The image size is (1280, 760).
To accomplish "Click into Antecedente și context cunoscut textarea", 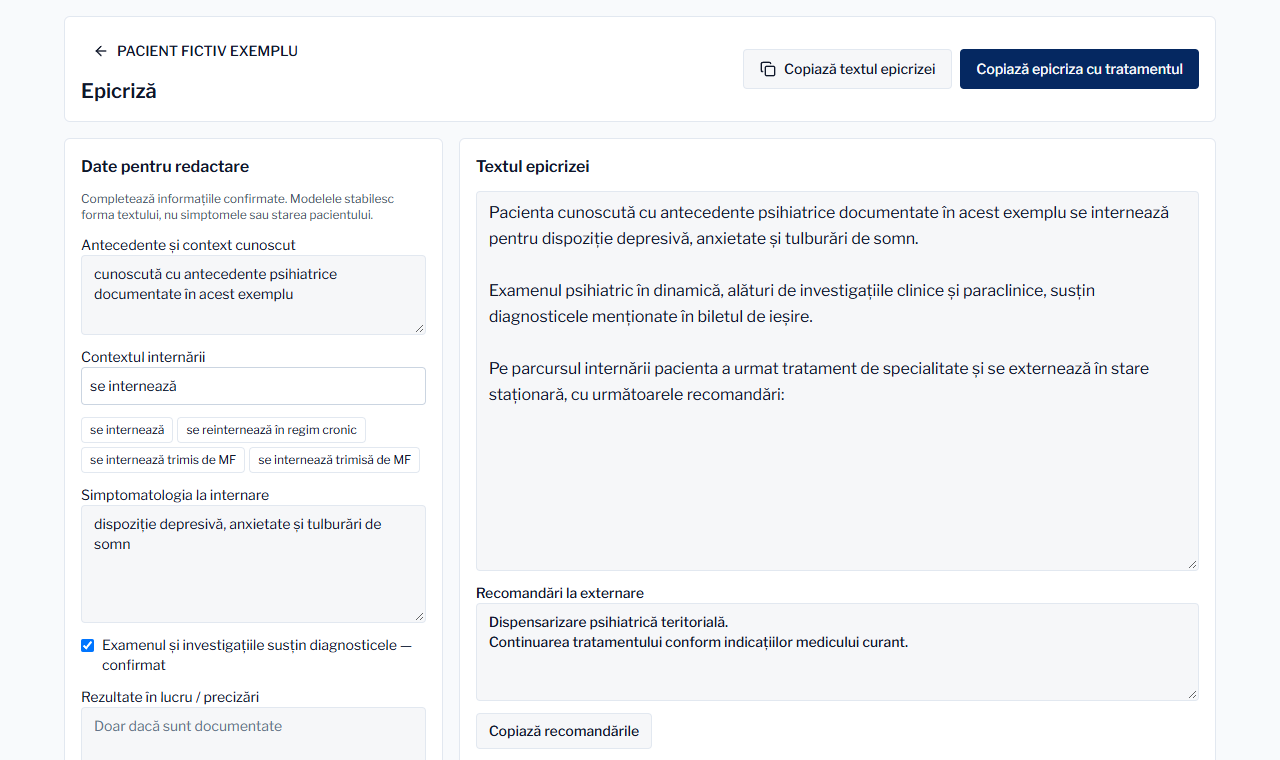I will pos(253,295).
